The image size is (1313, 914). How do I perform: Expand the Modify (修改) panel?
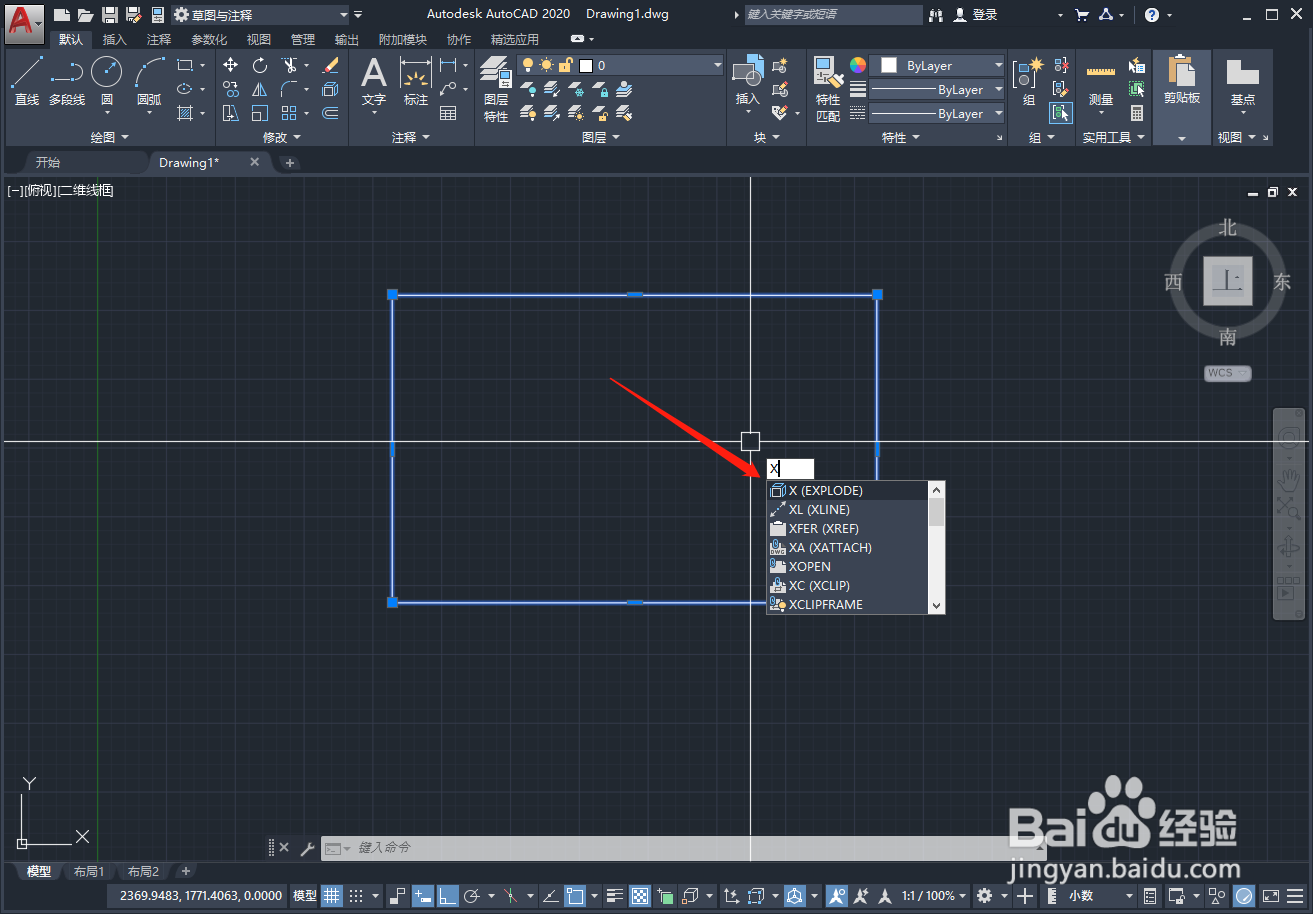click(282, 137)
